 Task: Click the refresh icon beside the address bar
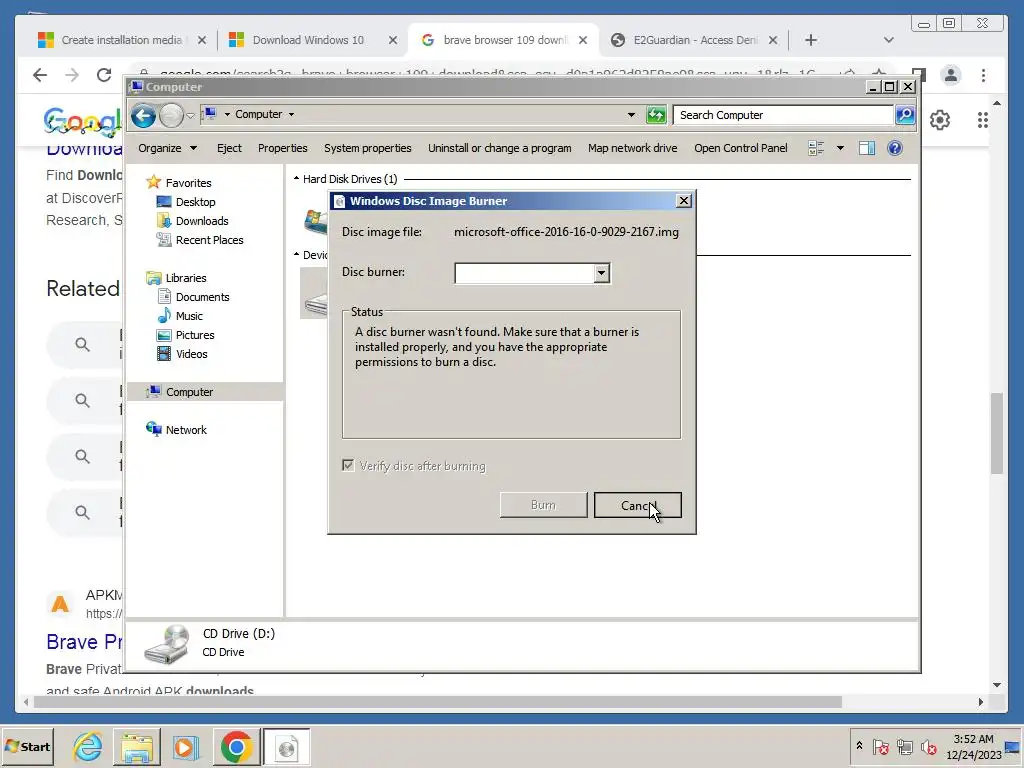click(x=656, y=115)
